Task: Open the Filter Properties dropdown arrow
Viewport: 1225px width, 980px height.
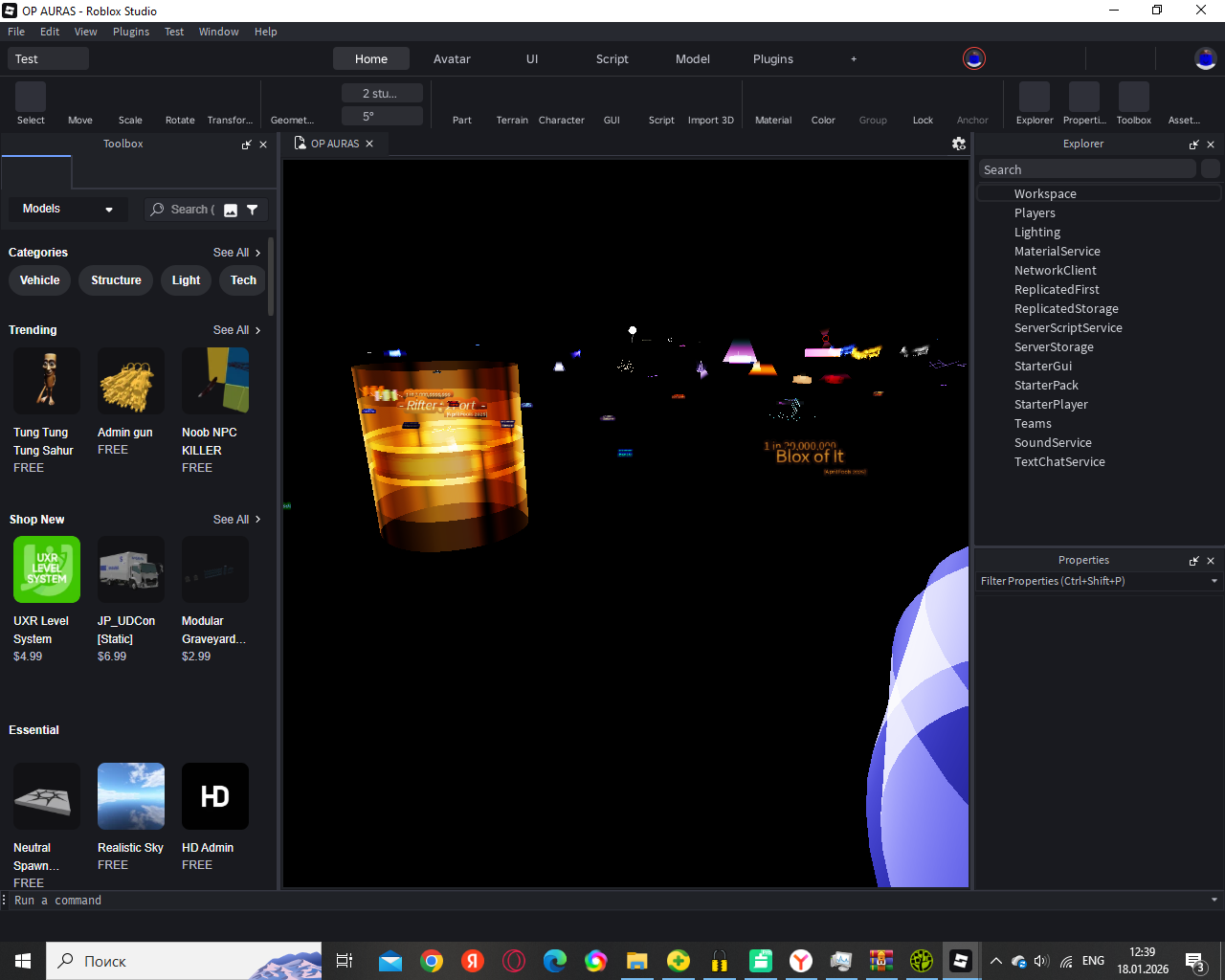Action: tap(1214, 581)
